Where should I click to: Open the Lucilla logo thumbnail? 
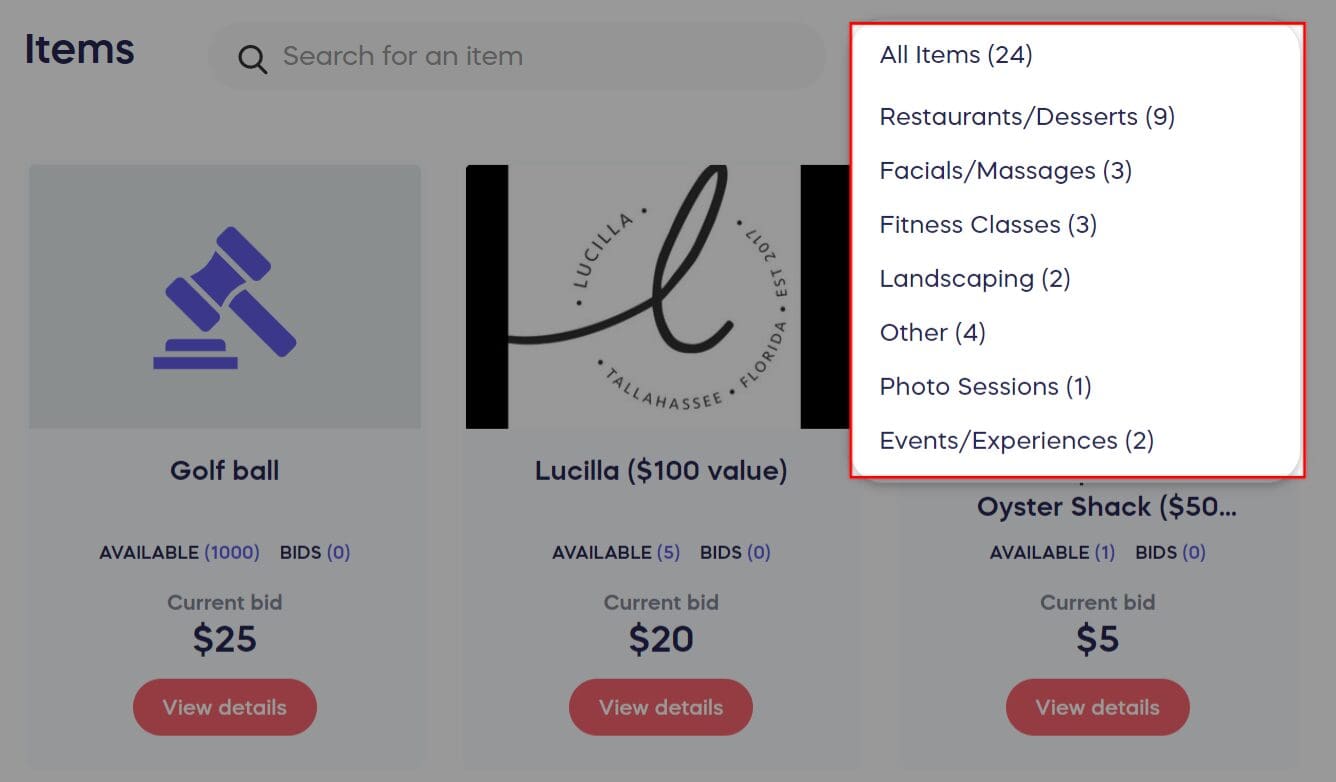(x=658, y=296)
